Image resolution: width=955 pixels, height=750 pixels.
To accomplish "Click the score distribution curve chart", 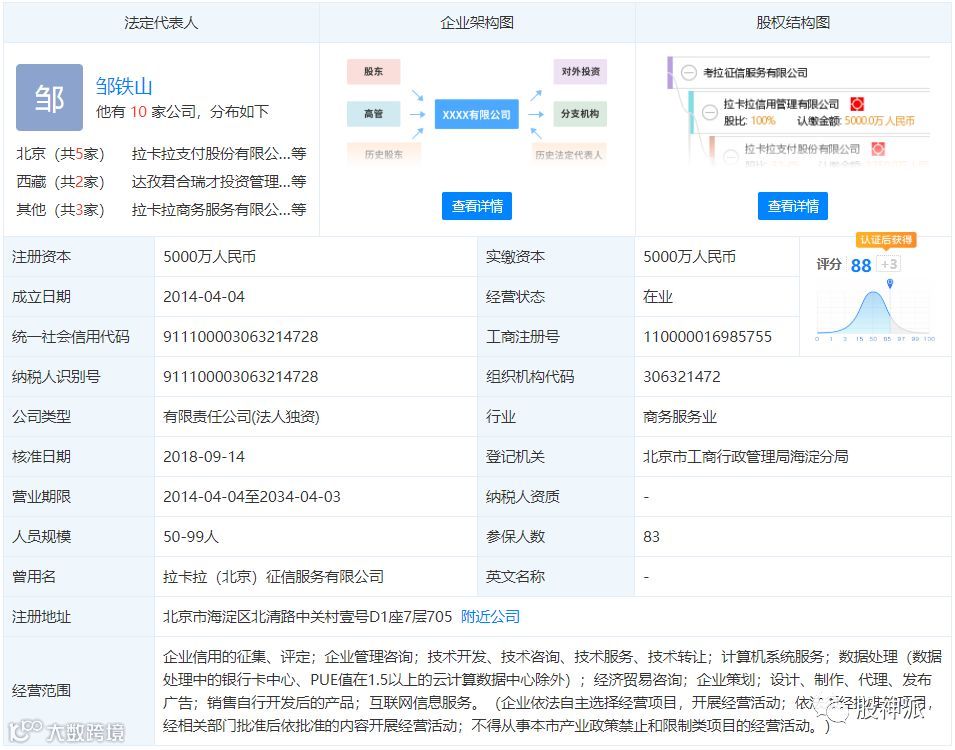I will 875,314.
